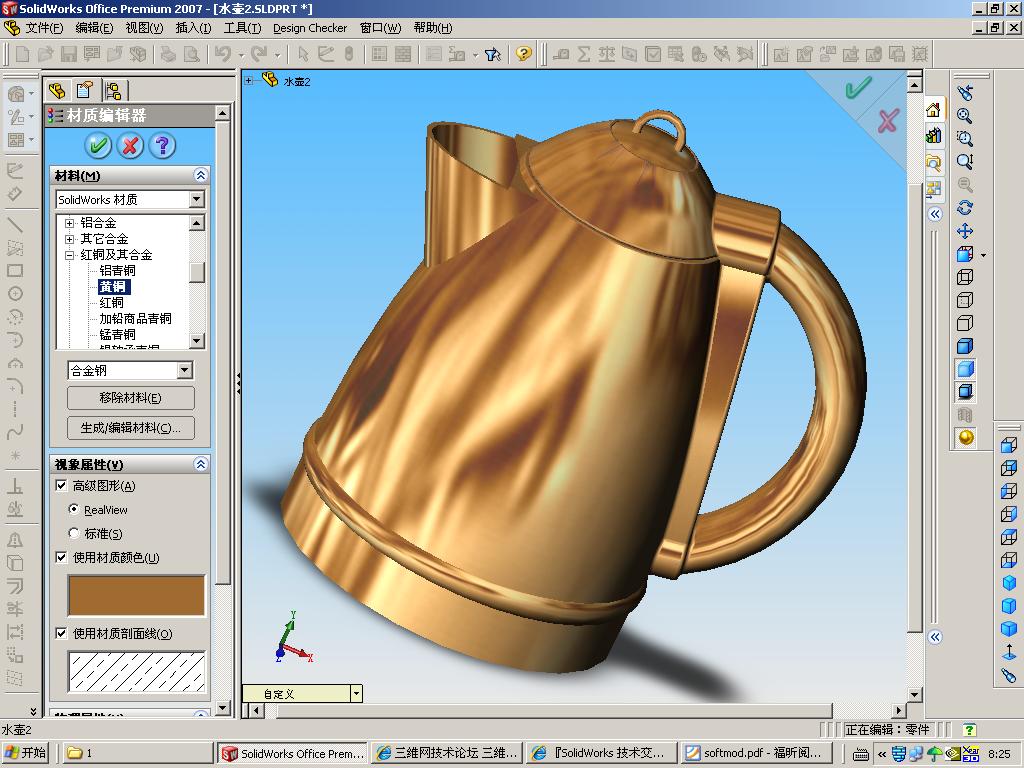Collapse the 视象属性 section chevron
Viewport: 1024px width, 768px height.
coord(200,464)
